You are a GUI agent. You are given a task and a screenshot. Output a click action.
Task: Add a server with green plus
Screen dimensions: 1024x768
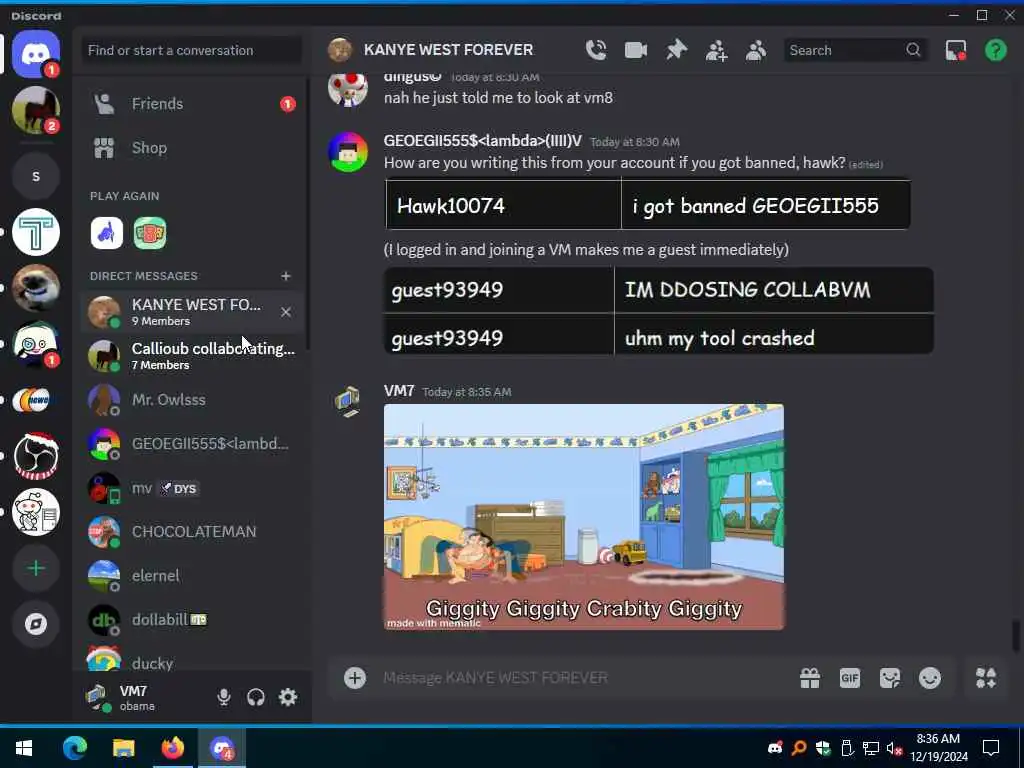point(36,568)
